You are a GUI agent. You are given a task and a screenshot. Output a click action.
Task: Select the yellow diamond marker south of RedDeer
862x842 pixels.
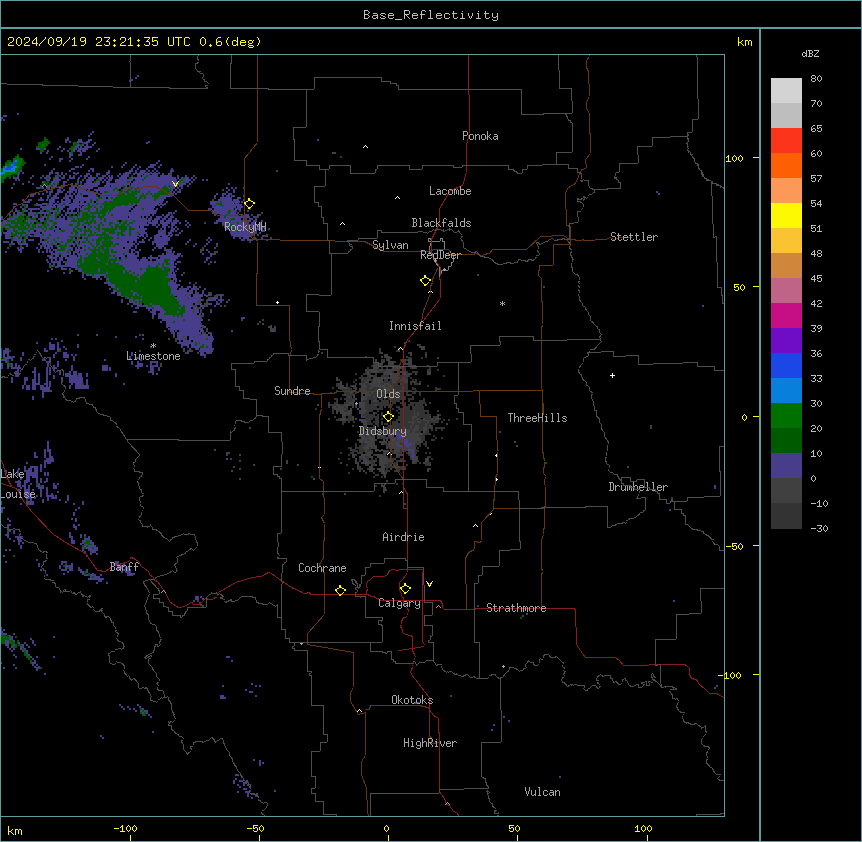pyautogui.click(x=426, y=281)
